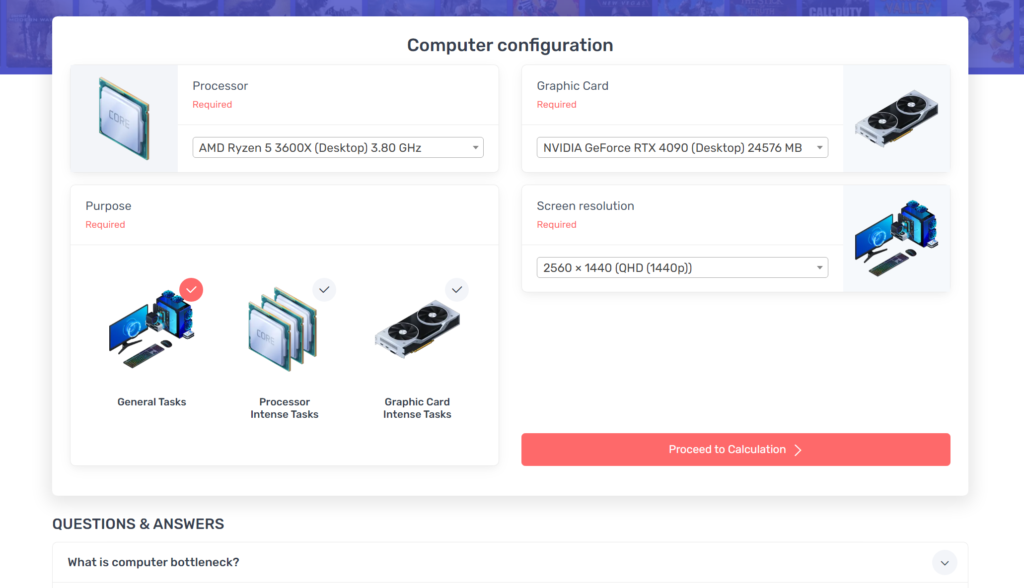Open the NVIDIA GeForce RTX 4090 dropdown
Screen dimensions: 1024x588
(x=682, y=148)
